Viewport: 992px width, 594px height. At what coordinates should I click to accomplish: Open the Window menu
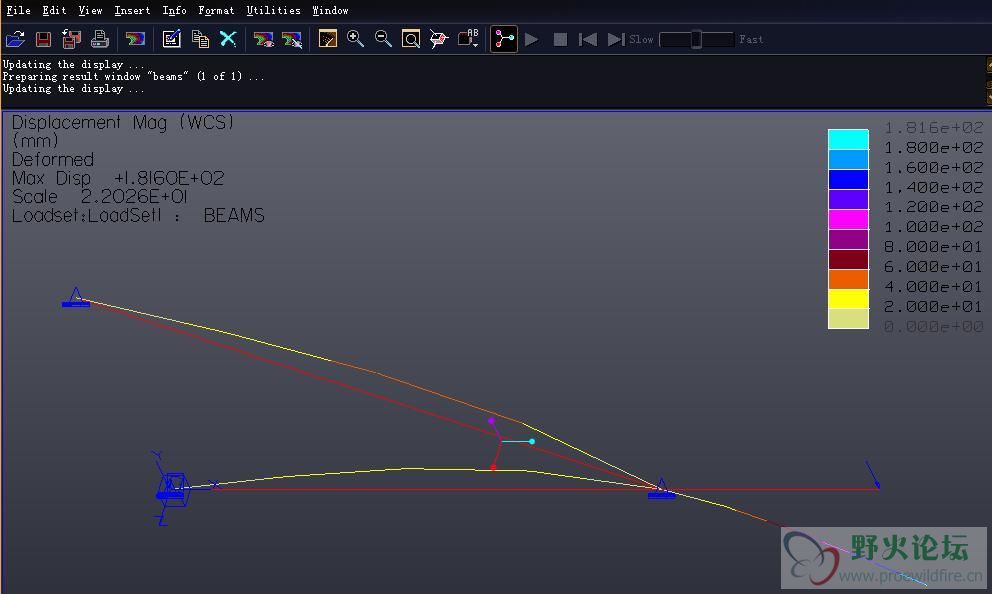(330, 10)
